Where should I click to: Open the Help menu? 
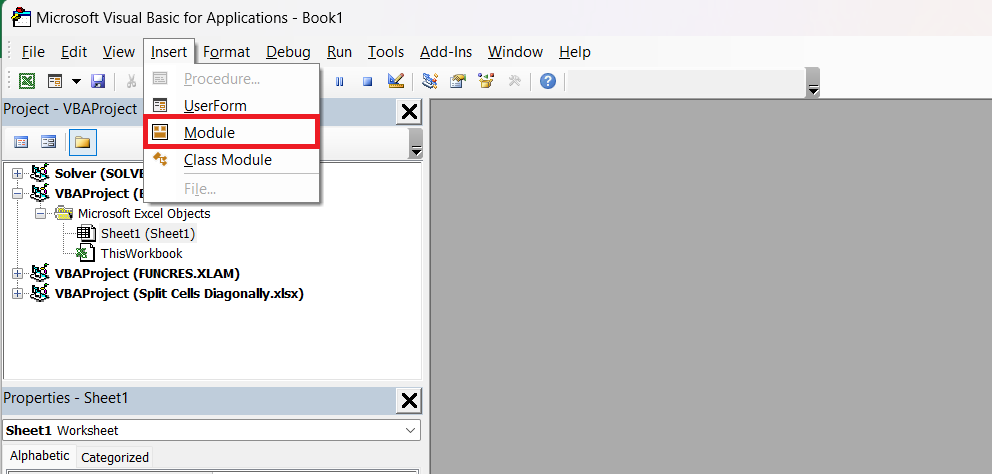[574, 52]
